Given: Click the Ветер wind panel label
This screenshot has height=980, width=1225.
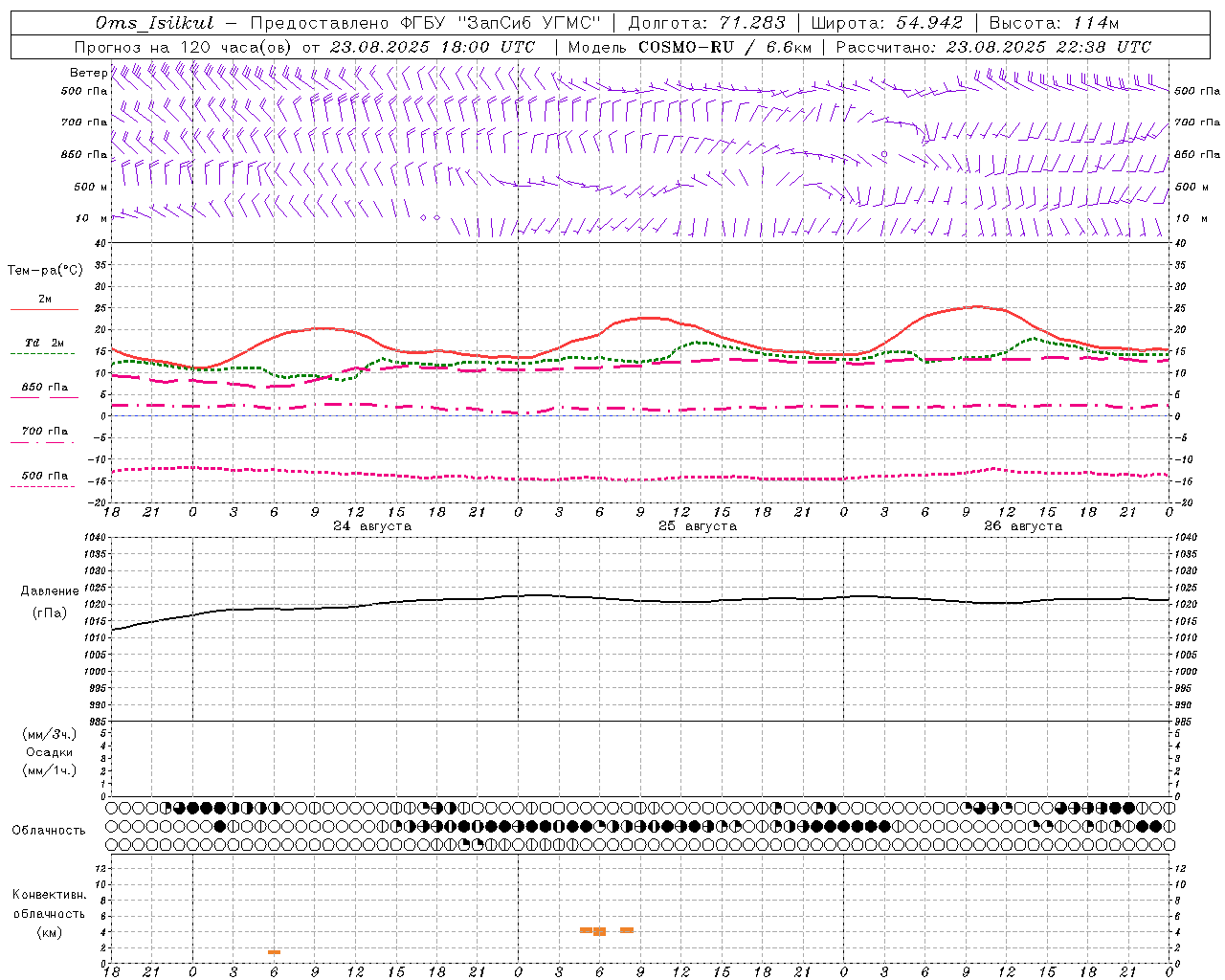Looking at the screenshot, I should 88,73.
